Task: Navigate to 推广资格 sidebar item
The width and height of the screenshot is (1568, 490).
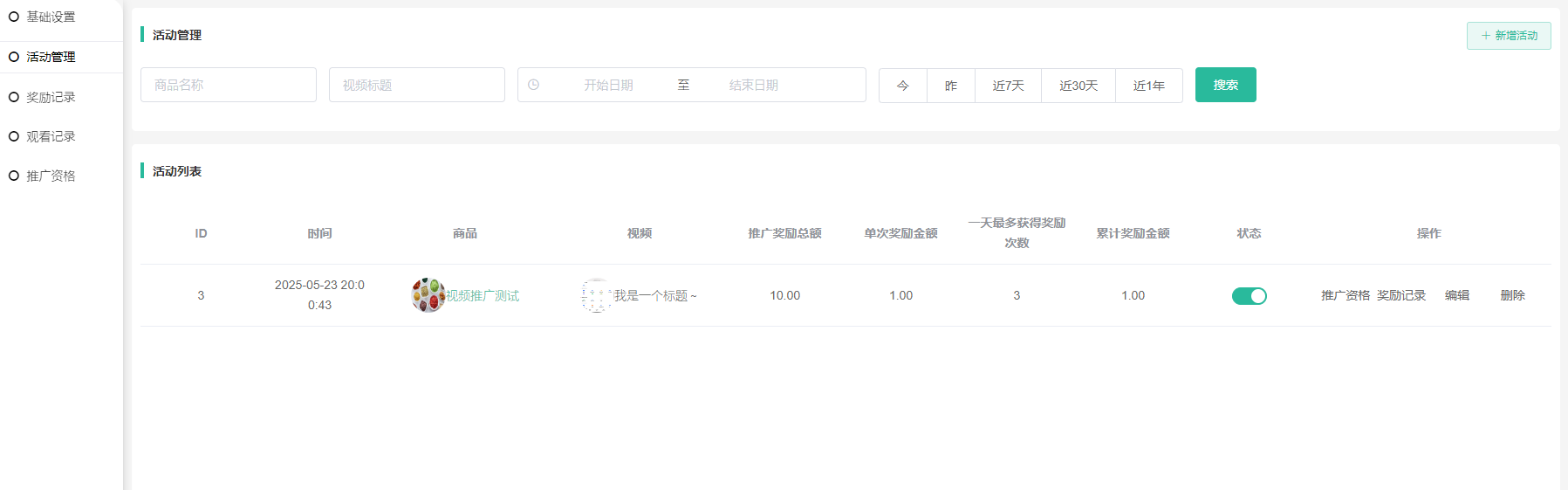Action: tap(50, 176)
